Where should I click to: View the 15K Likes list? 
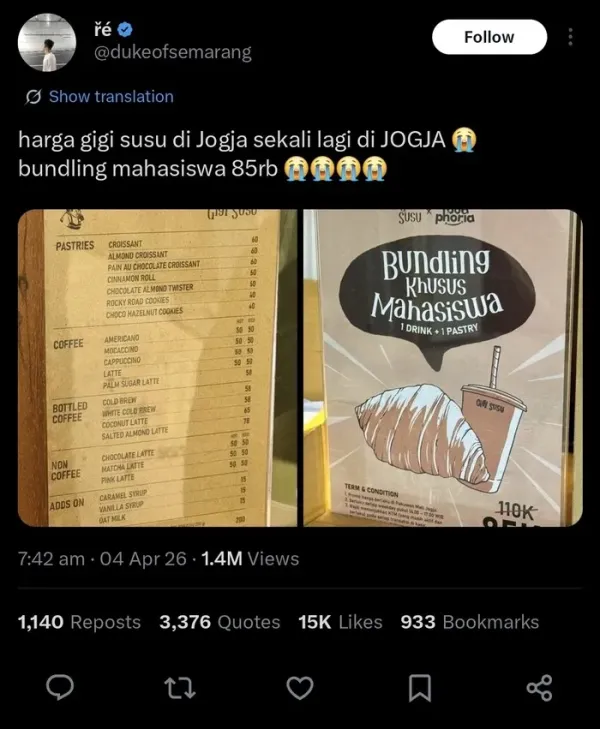click(x=340, y=622)
